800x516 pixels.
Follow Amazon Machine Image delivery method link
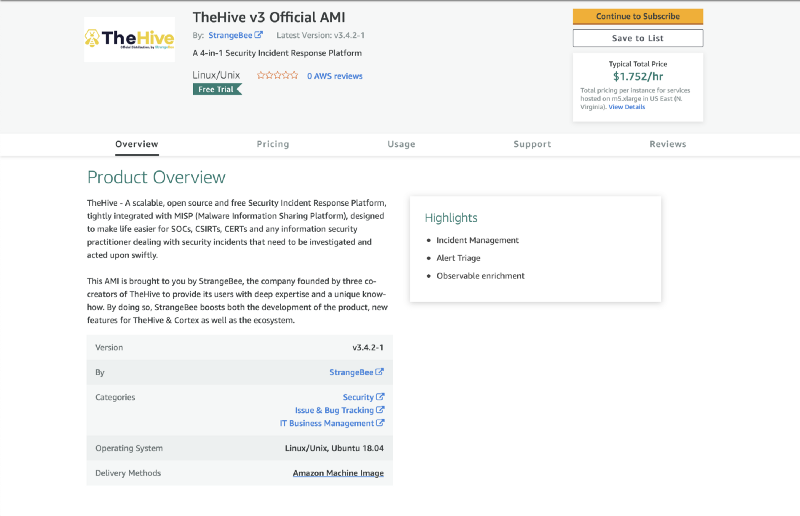(338, 473)
